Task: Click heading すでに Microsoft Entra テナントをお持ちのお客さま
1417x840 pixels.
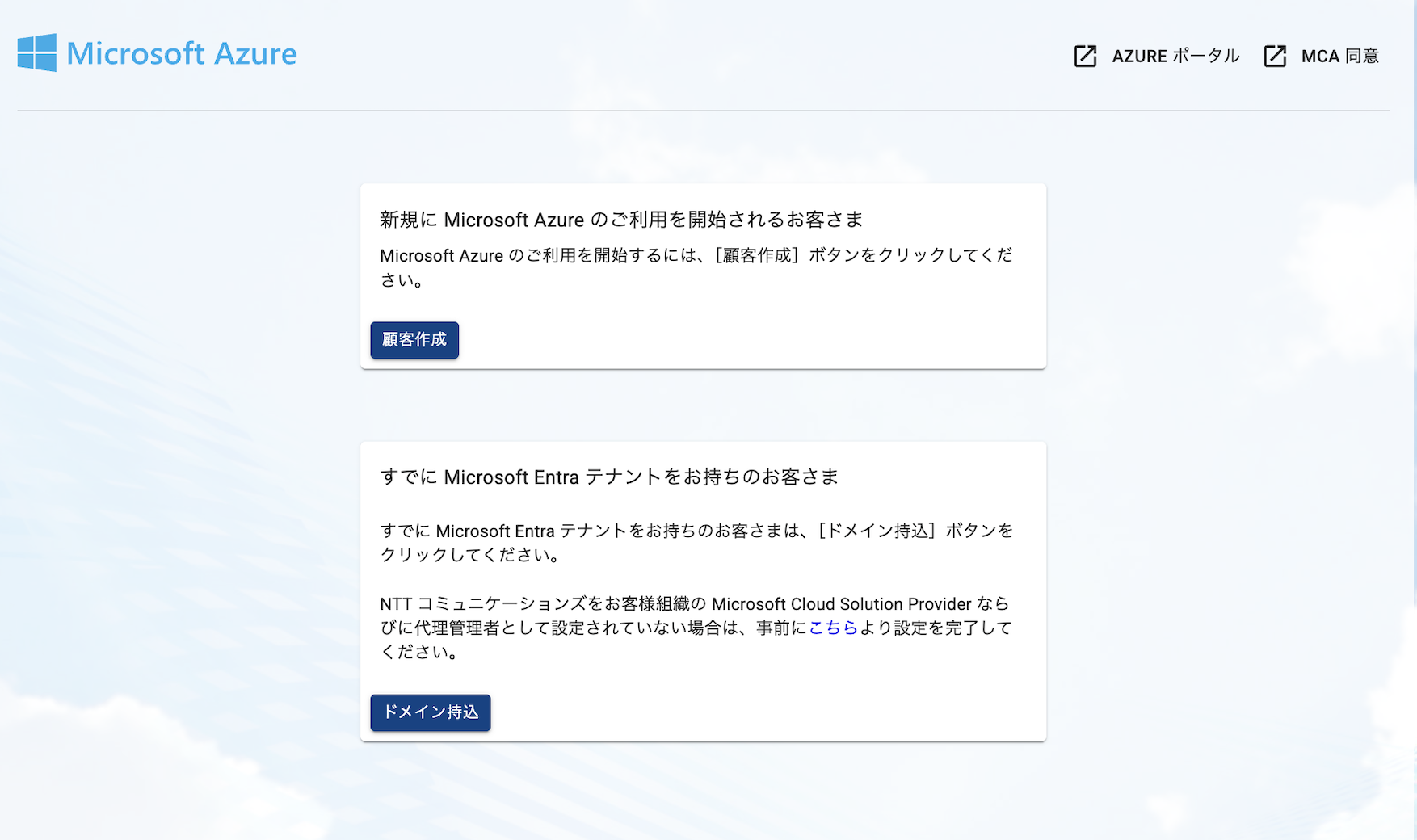Action: click(609, 477)
